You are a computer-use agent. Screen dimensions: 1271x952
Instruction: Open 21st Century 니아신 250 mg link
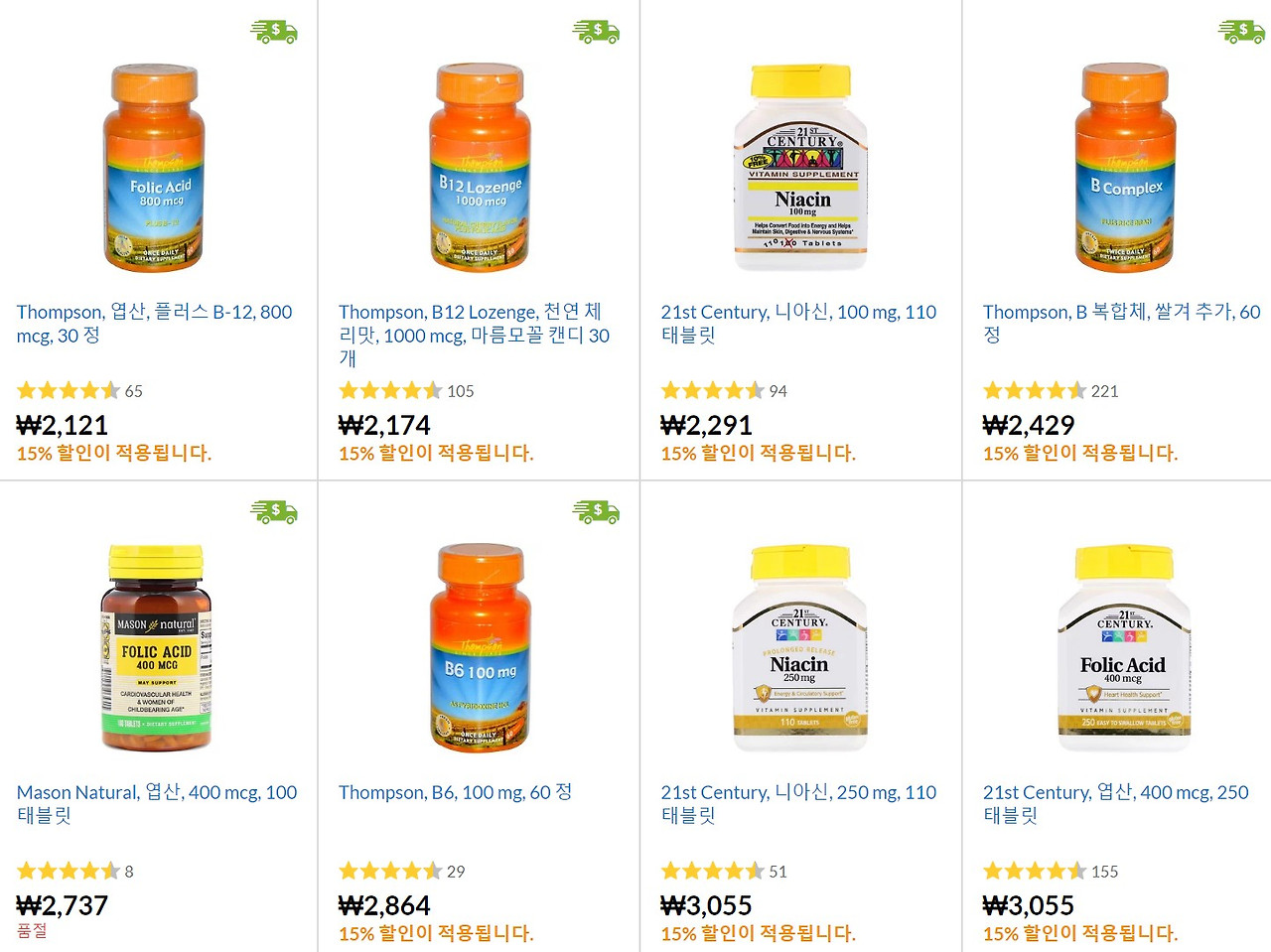[x=799, y=804]
